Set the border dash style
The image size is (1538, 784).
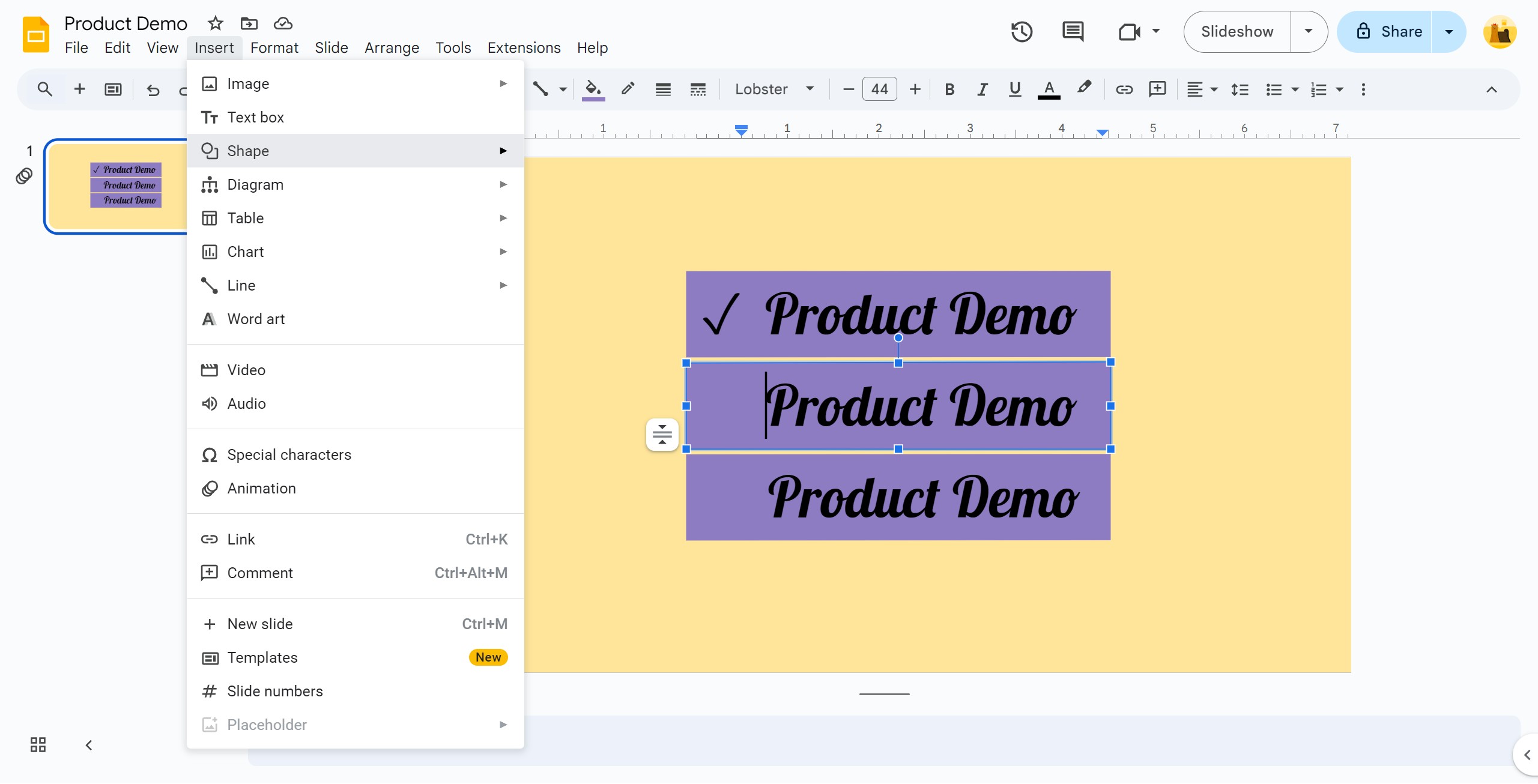[x=698, y=89]
